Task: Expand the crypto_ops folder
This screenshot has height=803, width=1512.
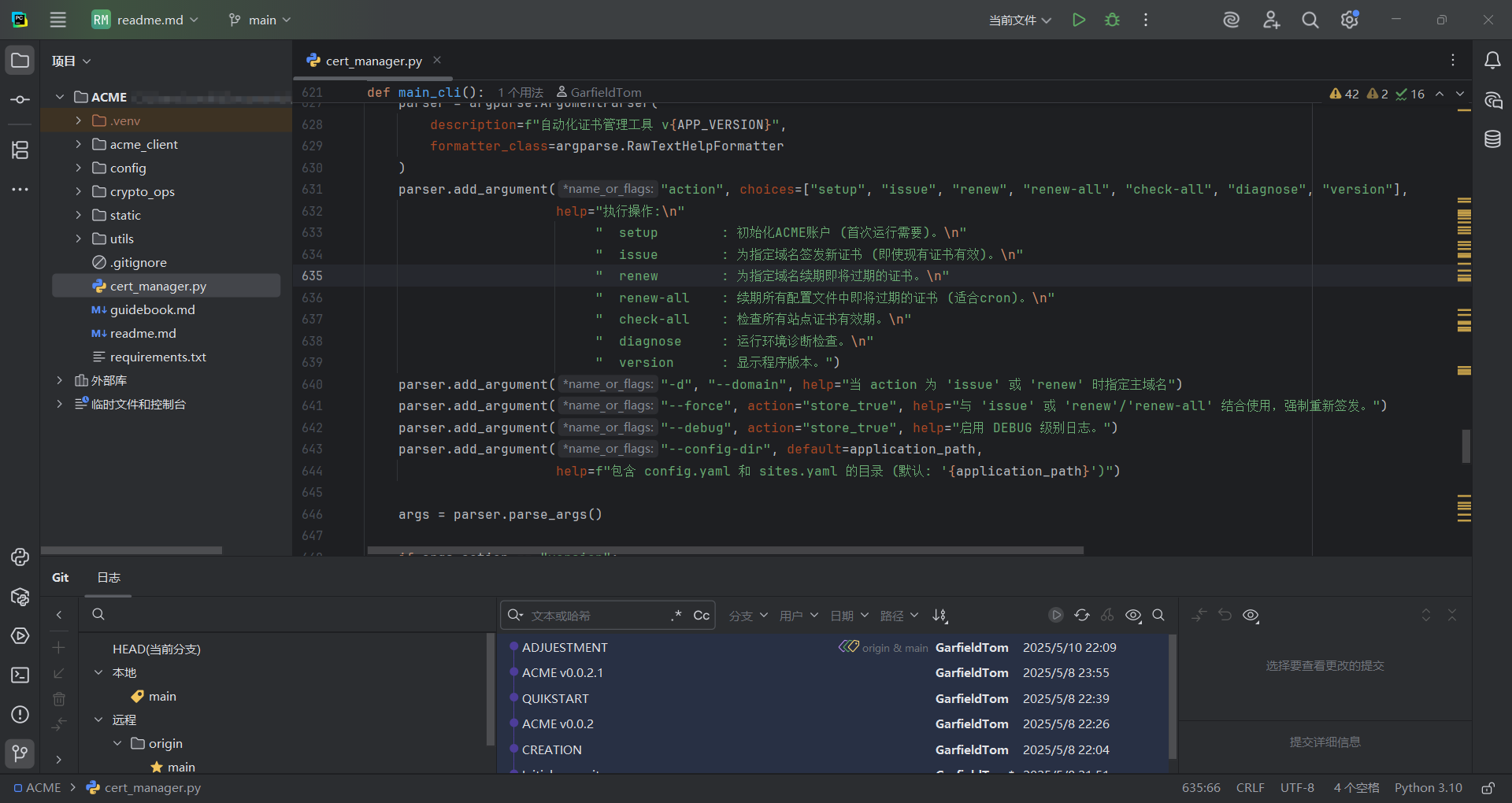Action: point(78,191)
